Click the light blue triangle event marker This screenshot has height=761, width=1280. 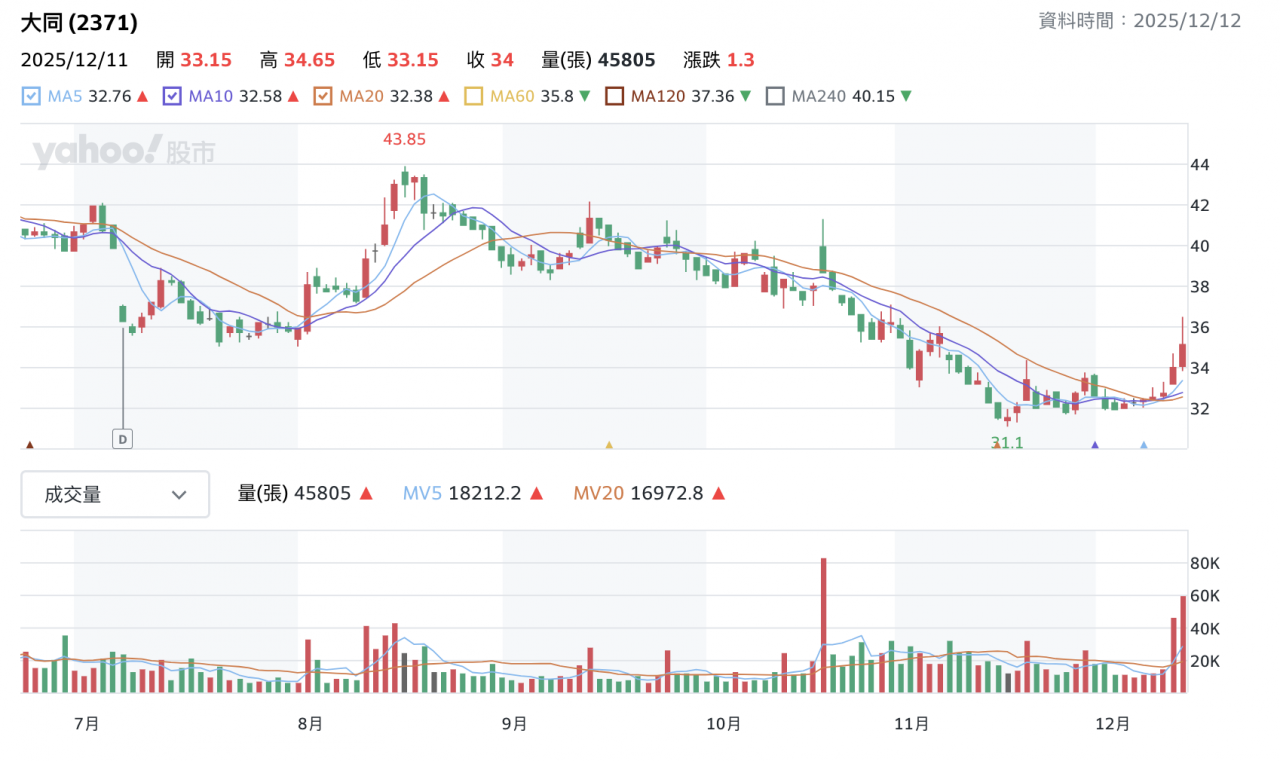pos(1144,445)
